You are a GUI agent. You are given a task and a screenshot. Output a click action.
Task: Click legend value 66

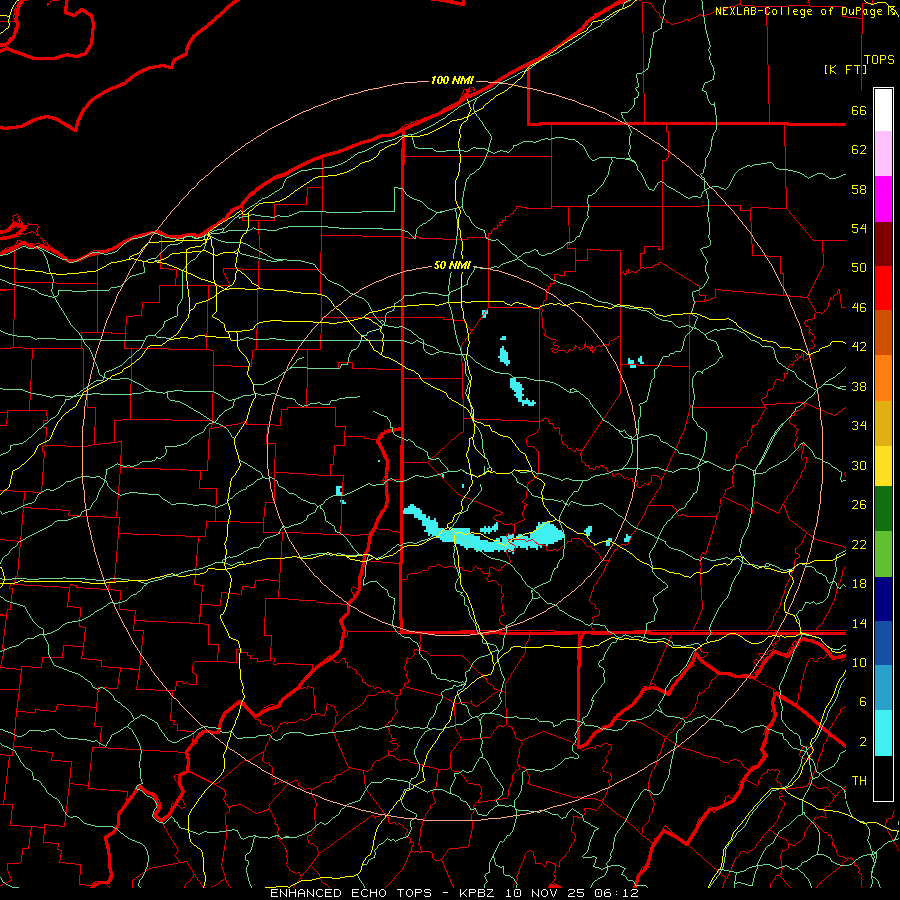point(859,110)
